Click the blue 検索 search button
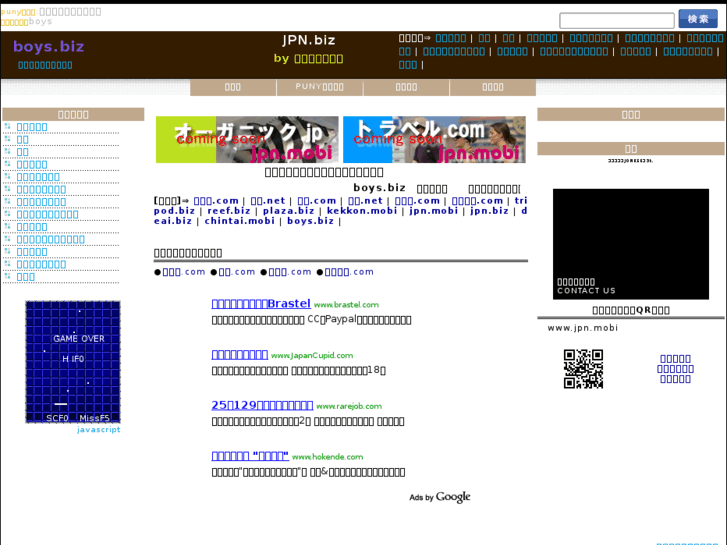 [698, 19]
